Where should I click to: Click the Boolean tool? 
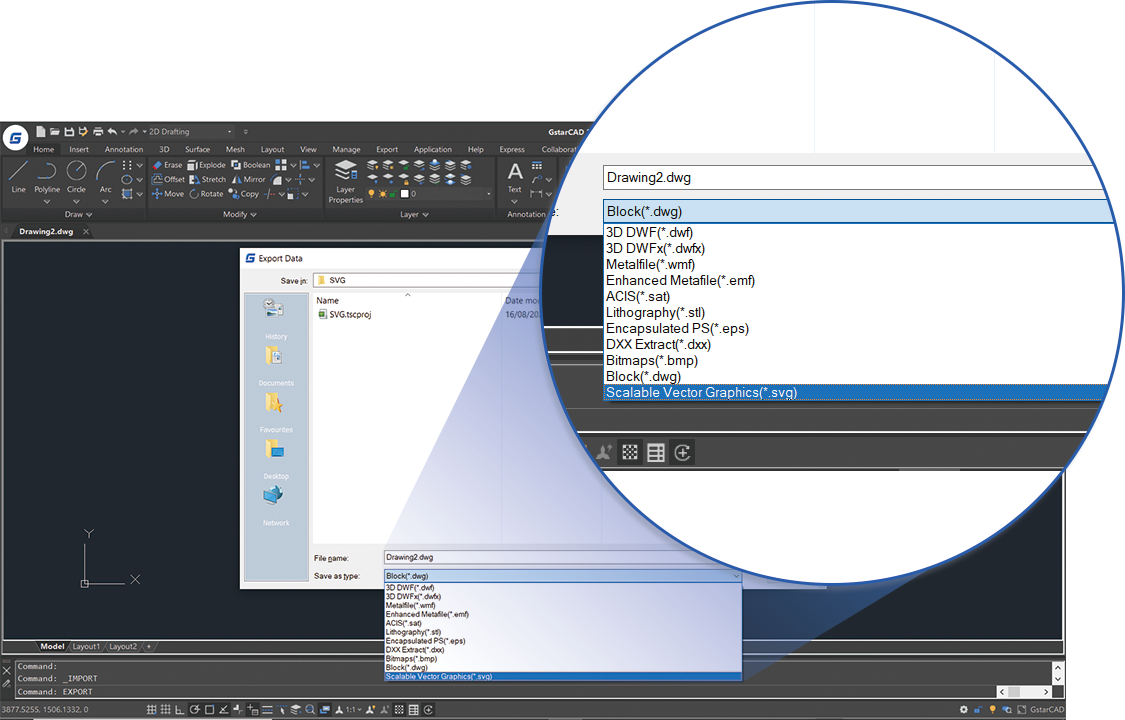click(250, 165)
